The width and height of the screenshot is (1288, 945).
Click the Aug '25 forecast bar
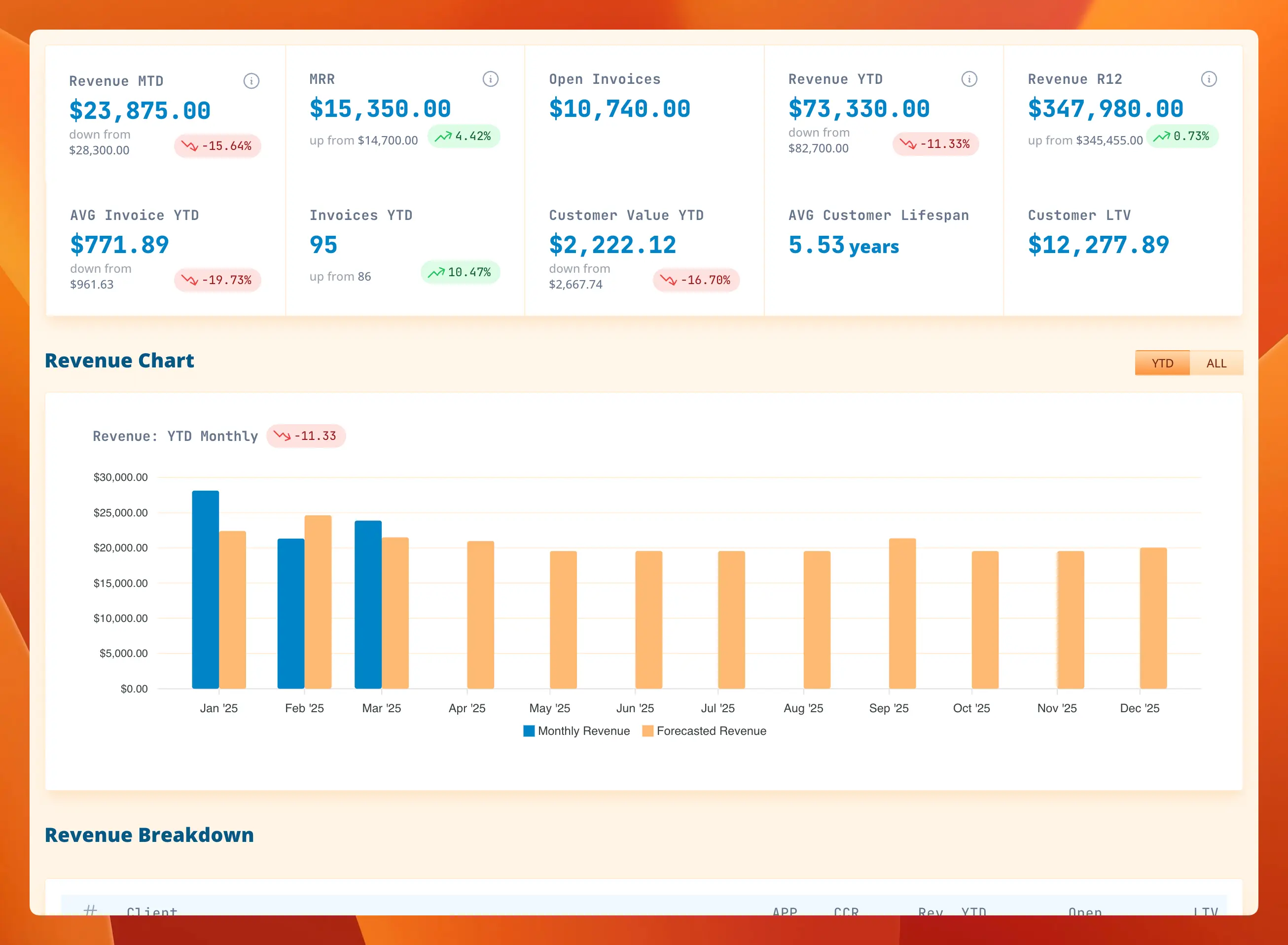point(817,619)
